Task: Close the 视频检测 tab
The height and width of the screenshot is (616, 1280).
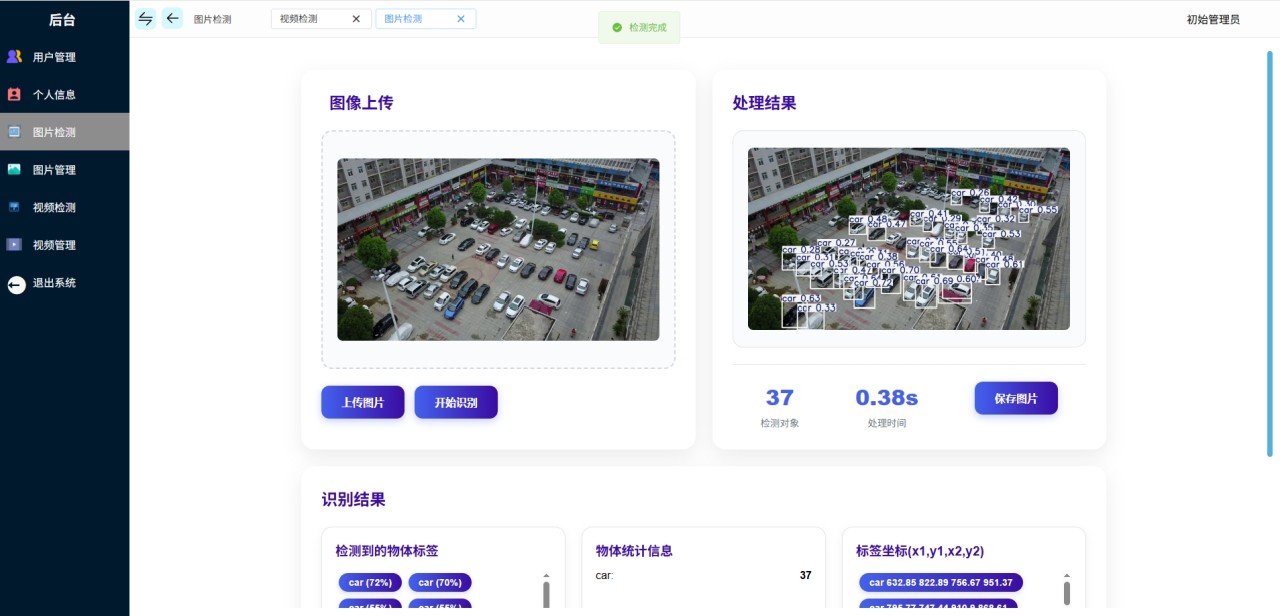Action: point(356,19)
